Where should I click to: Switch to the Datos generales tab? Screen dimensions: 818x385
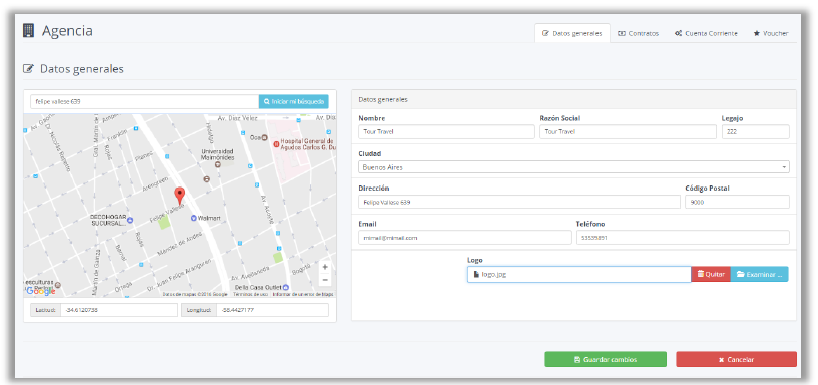coord(572,33)
